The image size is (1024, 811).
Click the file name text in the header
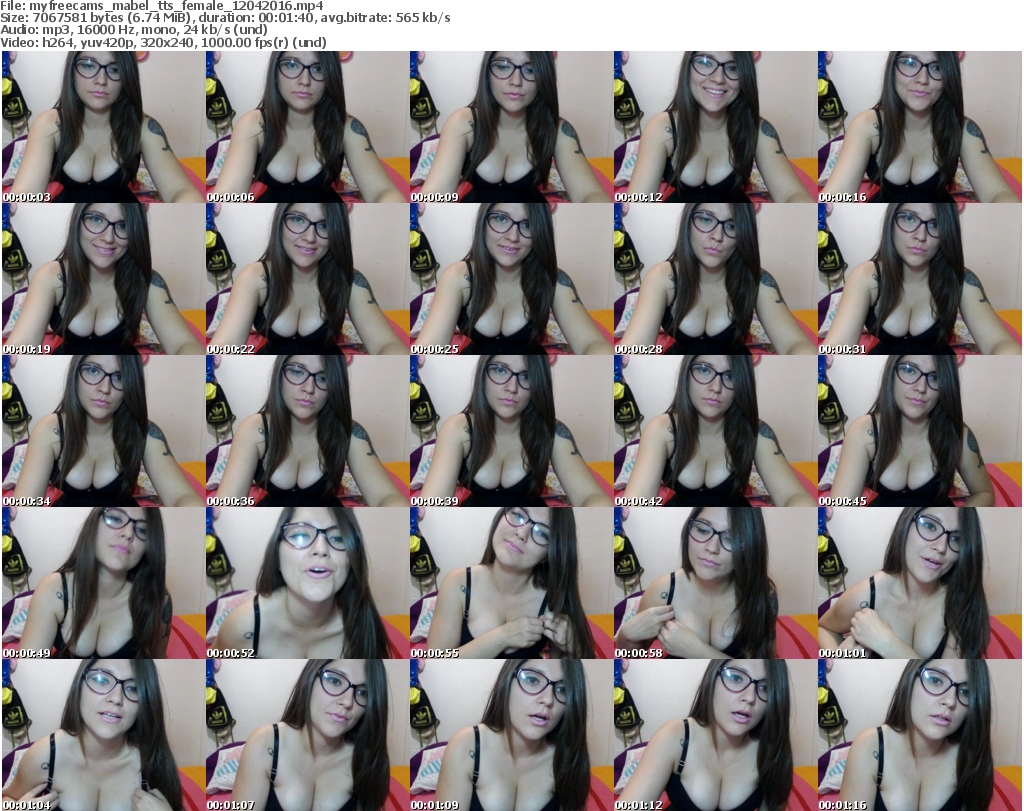[162, 6]
